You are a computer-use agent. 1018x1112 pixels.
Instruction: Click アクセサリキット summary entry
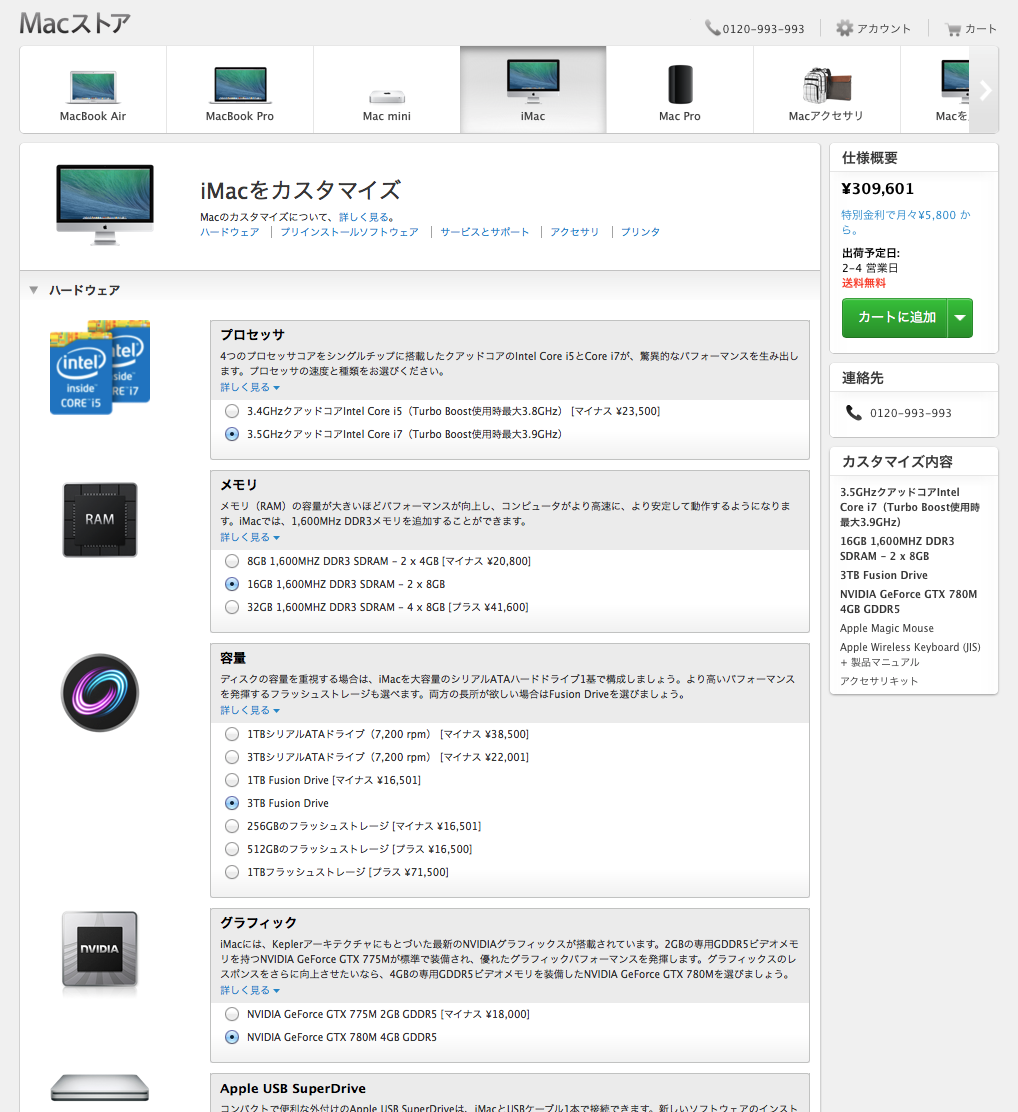[x=879, y=681]
